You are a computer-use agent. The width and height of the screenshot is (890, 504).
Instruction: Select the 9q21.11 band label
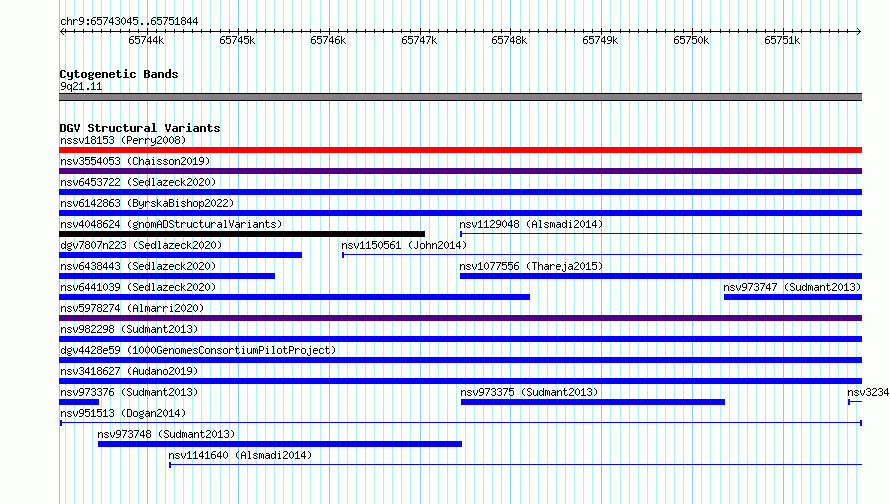pos(81,86)
